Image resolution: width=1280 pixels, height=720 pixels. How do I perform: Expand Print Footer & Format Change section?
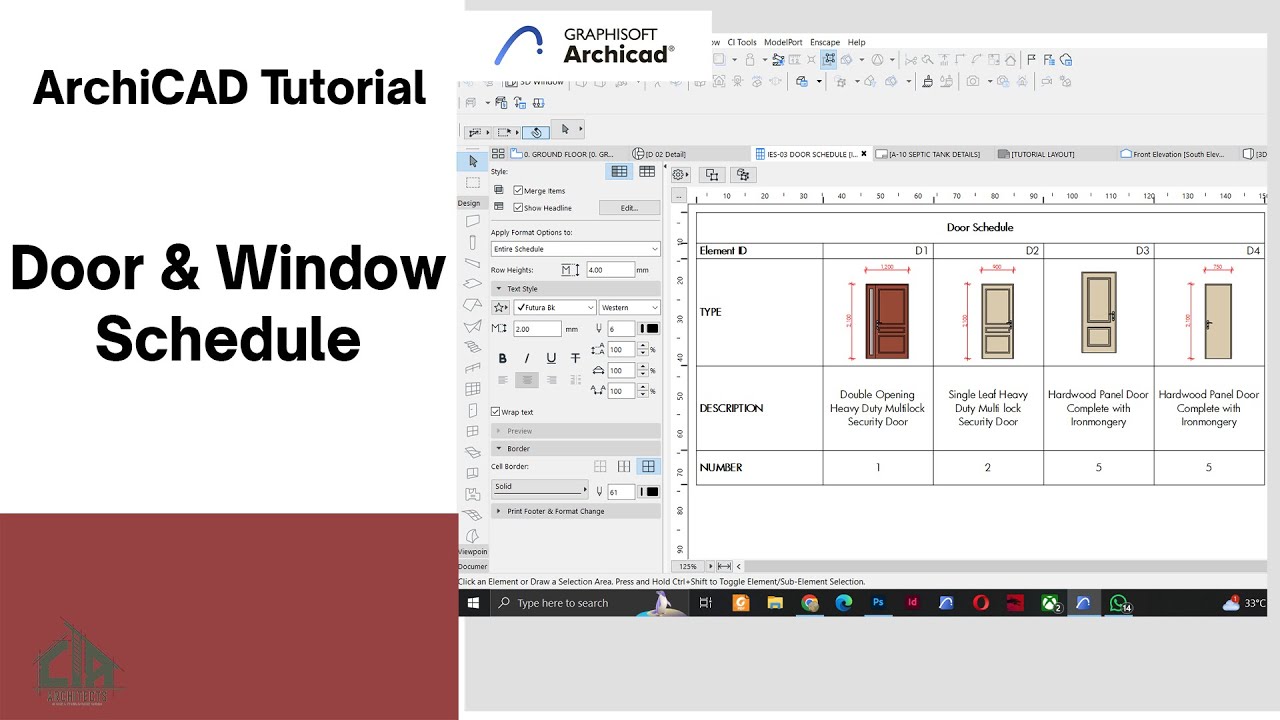(x=575, y=511)
